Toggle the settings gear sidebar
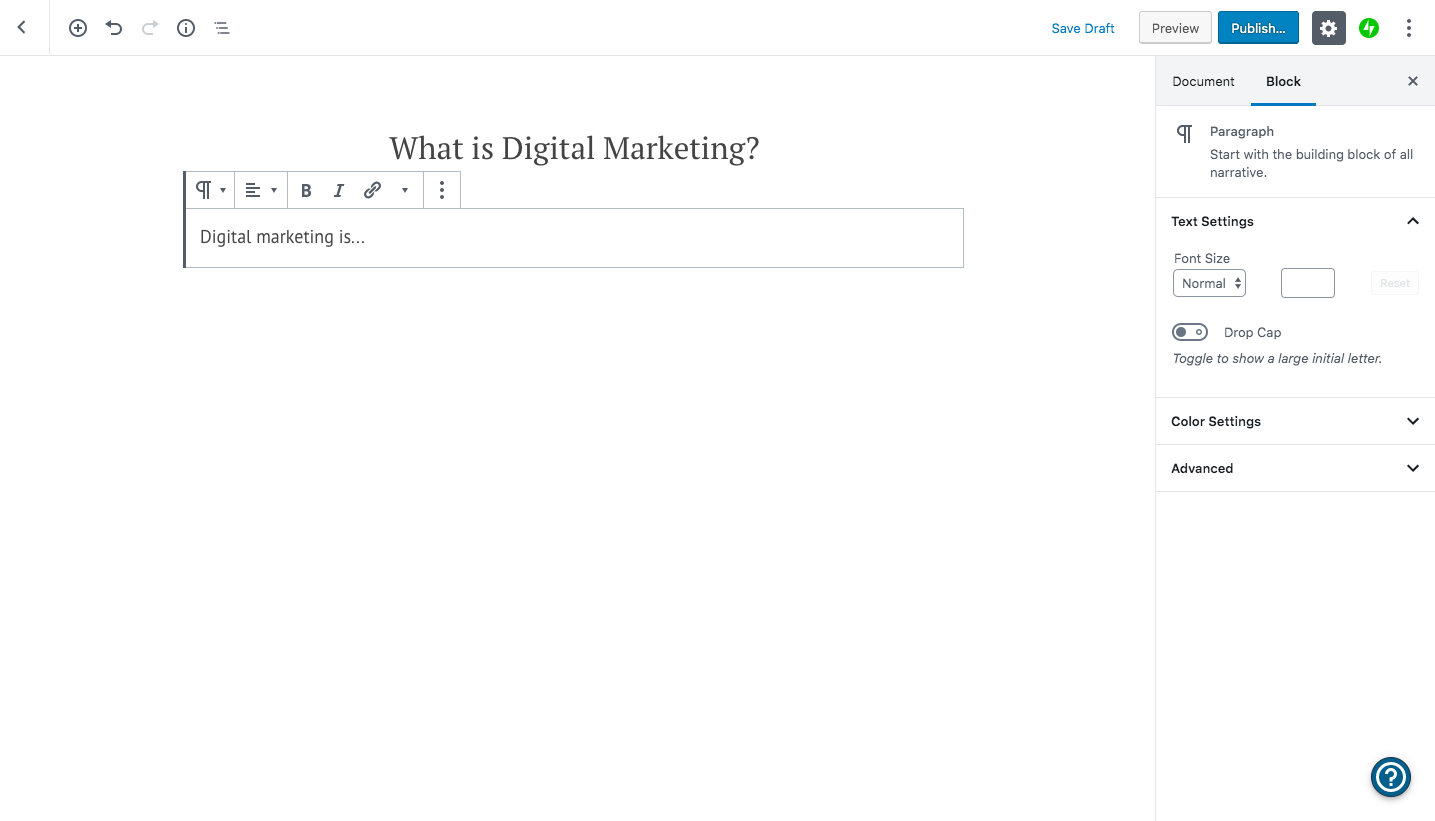This screenshot has height=821, width=1435. 1328,28
